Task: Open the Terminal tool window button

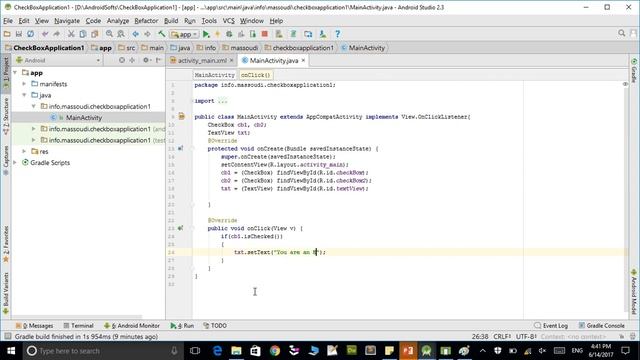Action: 78,326
